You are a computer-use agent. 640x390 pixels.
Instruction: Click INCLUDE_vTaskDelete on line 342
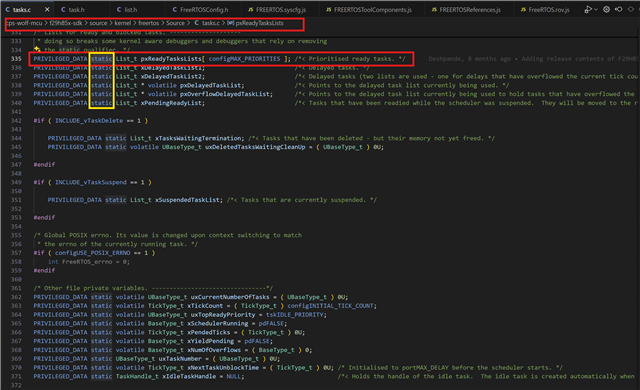89,121
